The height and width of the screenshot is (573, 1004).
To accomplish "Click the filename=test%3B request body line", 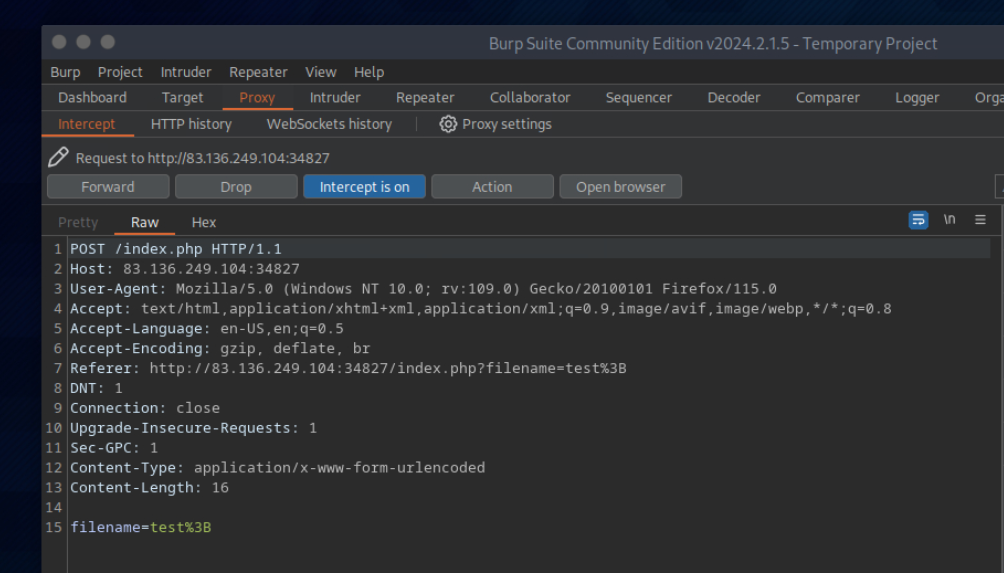I will tap(140, 527).
